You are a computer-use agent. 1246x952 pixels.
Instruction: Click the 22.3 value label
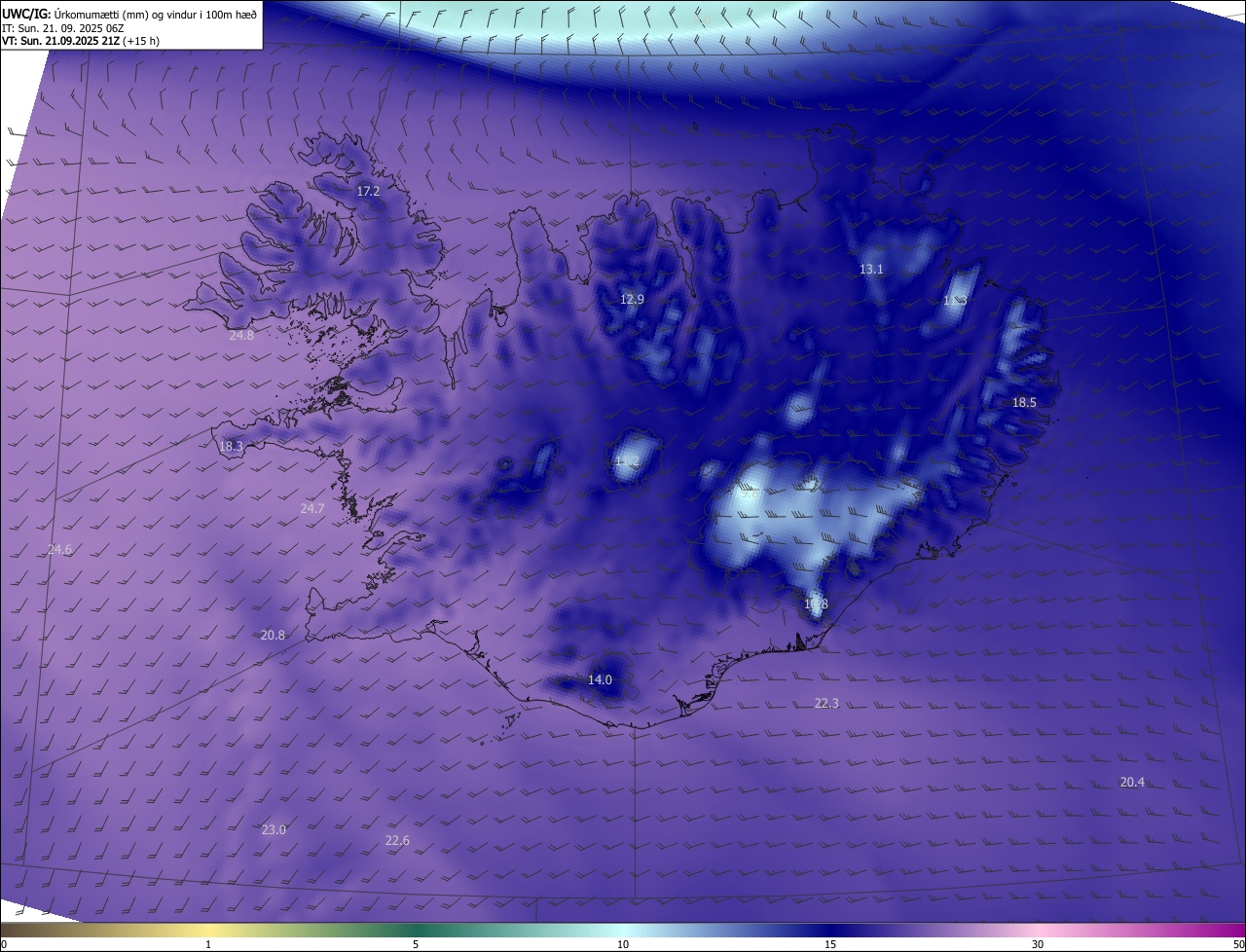point(826,704)
